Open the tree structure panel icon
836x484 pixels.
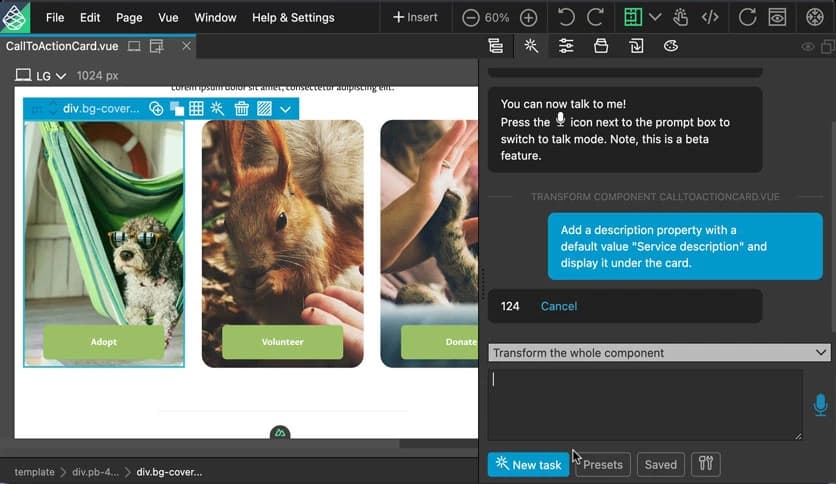(495, 46)
